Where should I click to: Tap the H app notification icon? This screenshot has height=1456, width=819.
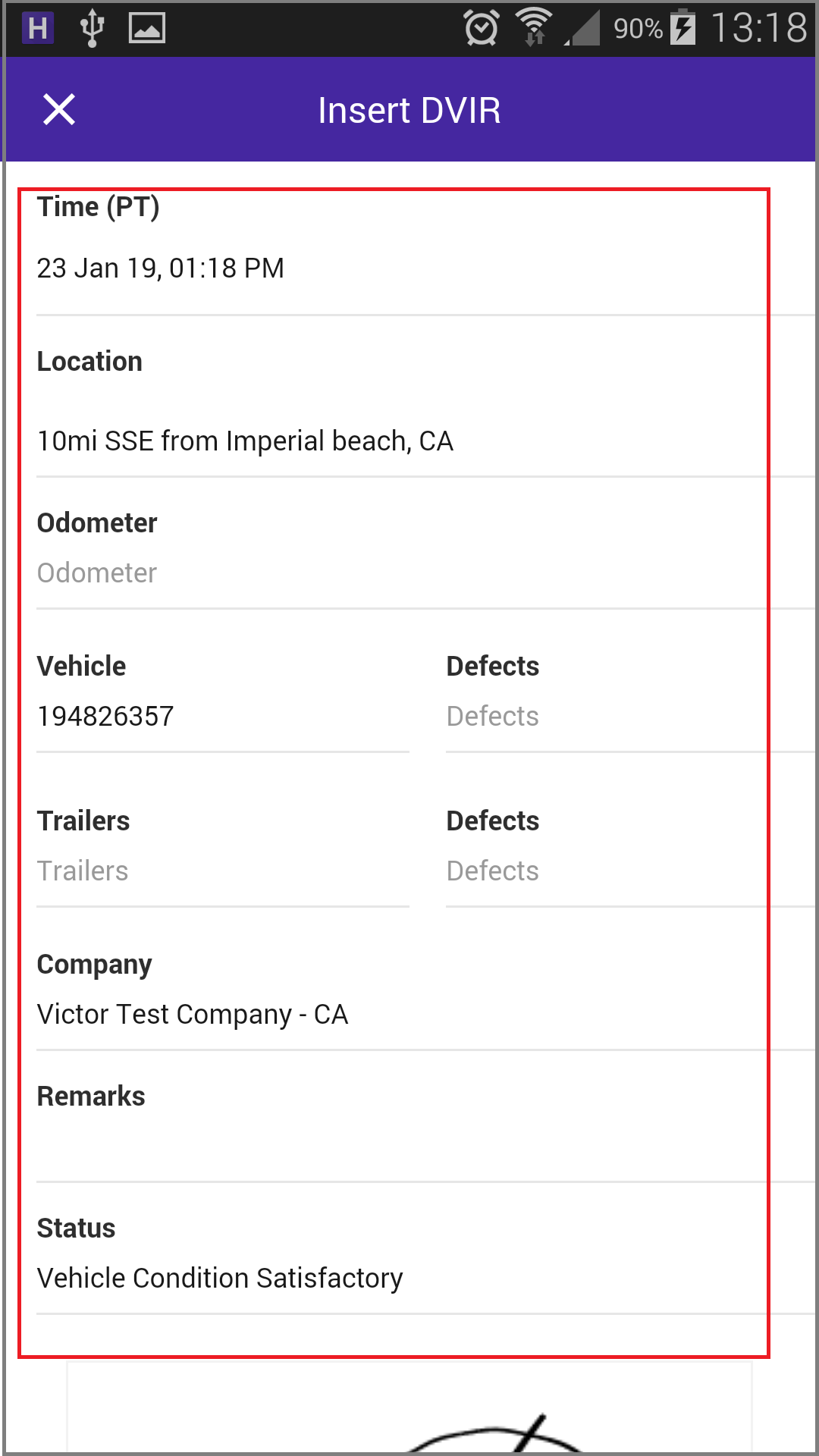37,28
